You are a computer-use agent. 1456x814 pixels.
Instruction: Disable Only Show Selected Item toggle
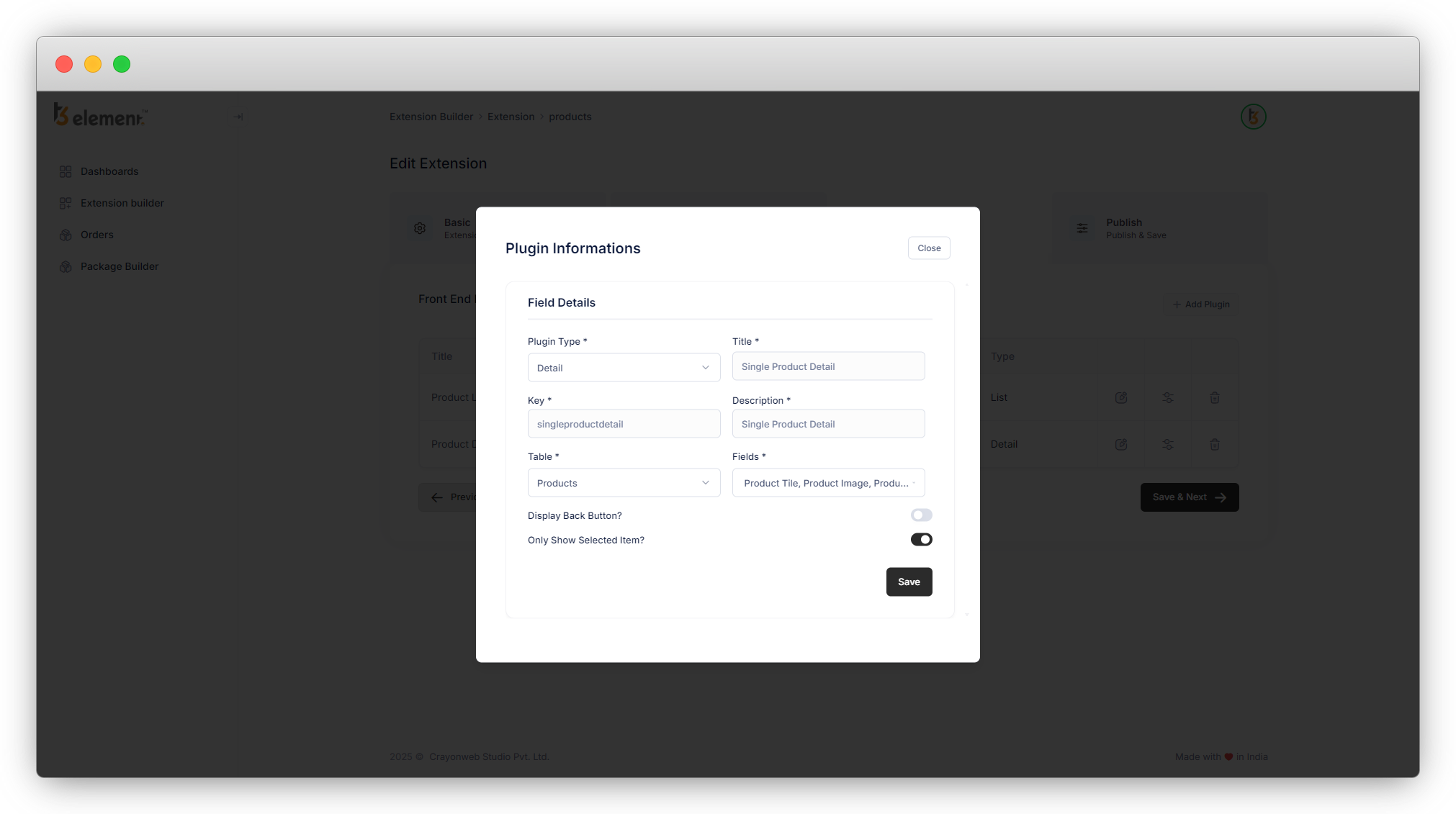921,540
